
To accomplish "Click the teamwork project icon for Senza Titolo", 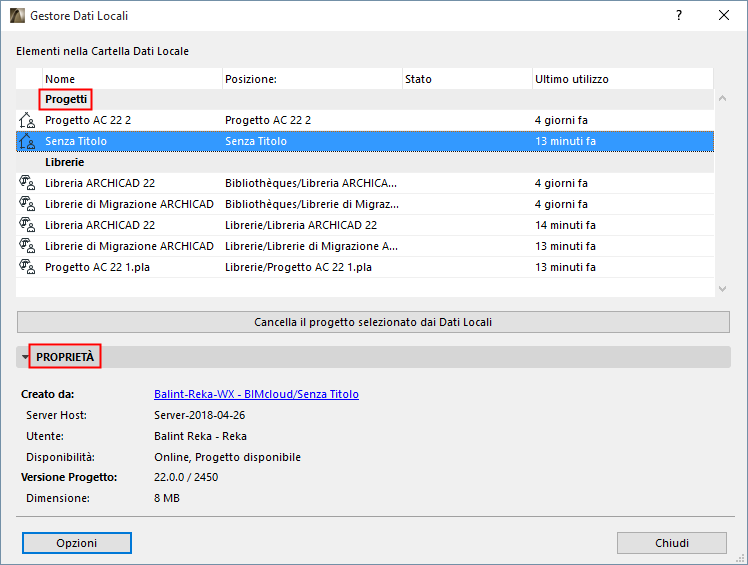I will pos(27,141).
